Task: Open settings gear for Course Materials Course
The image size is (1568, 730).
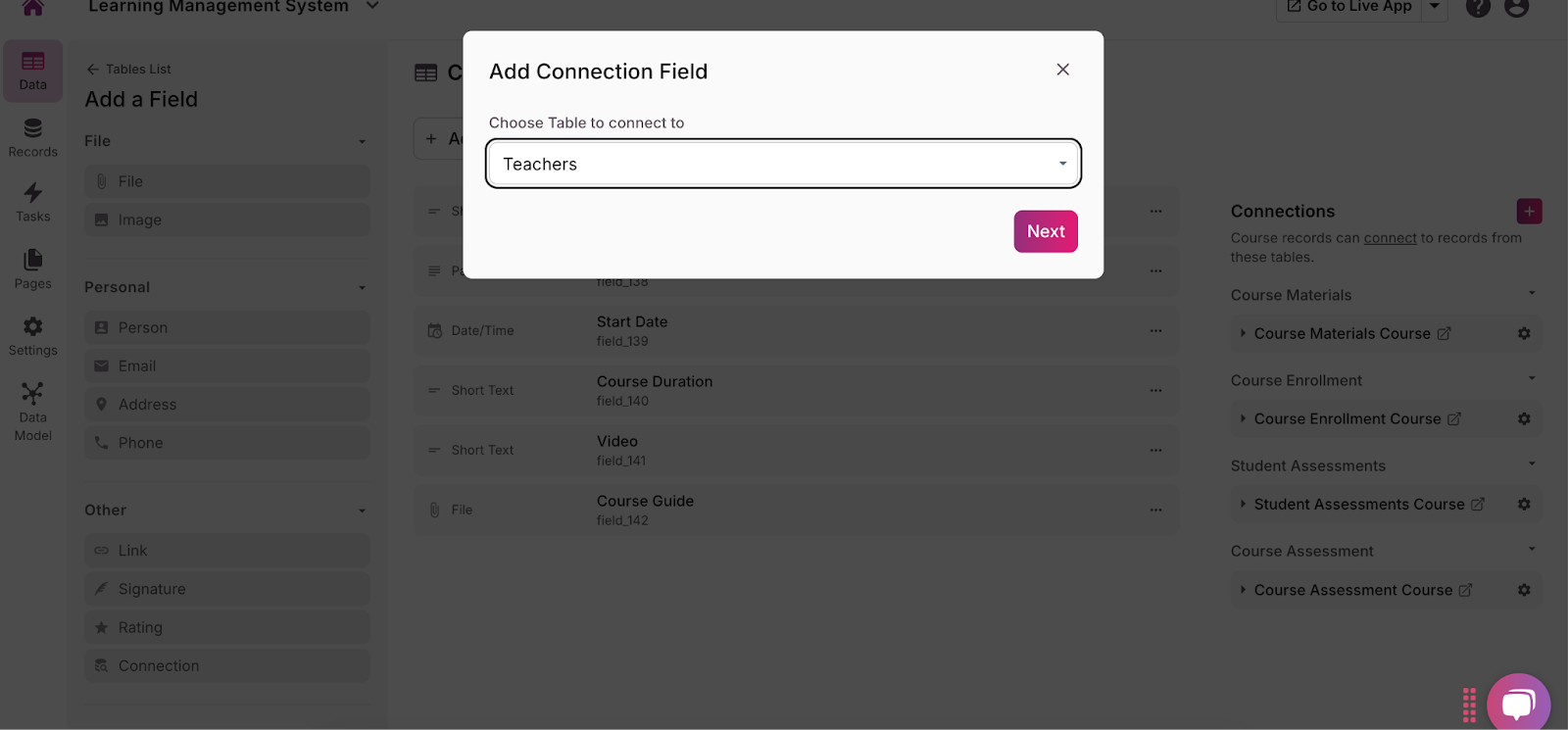Action: coord(1524,334)
